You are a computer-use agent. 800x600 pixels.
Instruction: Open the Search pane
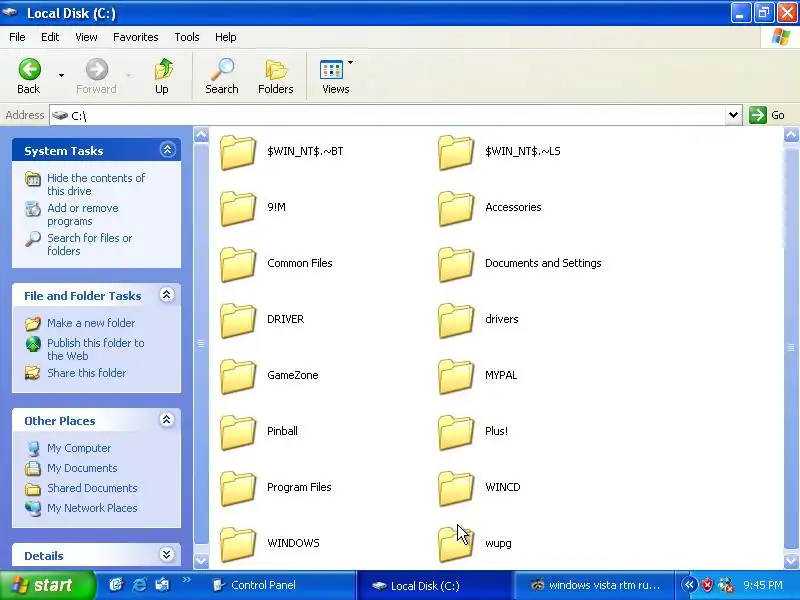[222, 77]
